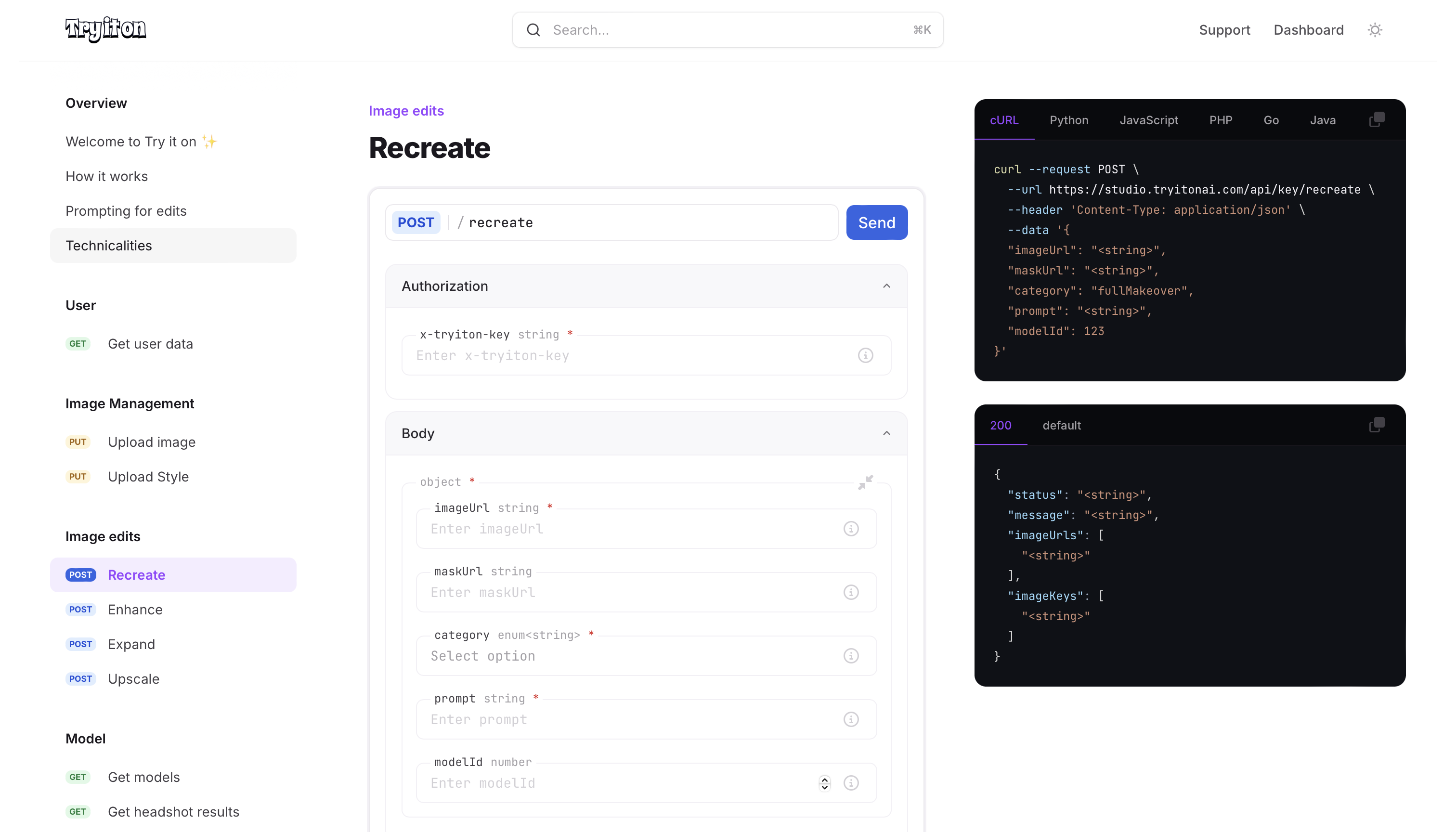
Task: Click the GET badge for Get headshot results
Action: pyautogui.click(x=78, y=811)
